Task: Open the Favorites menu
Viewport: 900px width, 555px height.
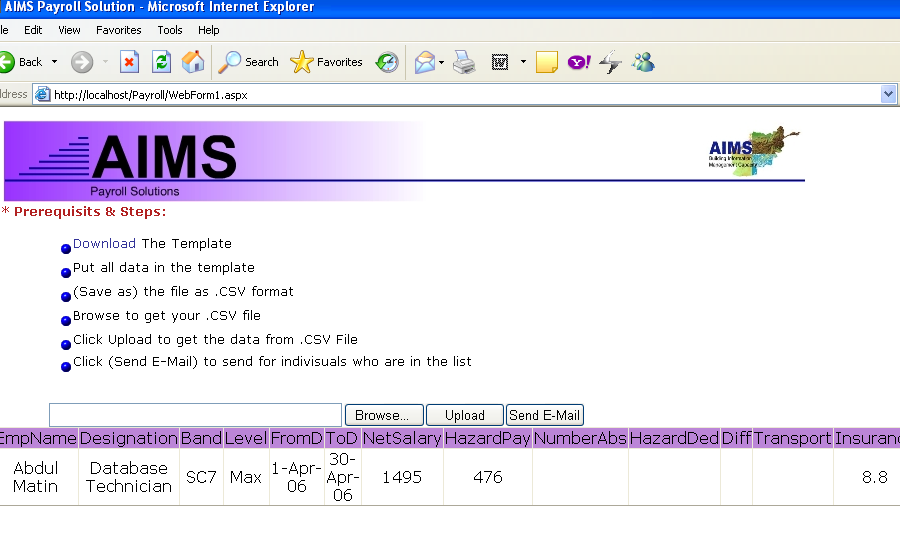Action: point(118,30)
